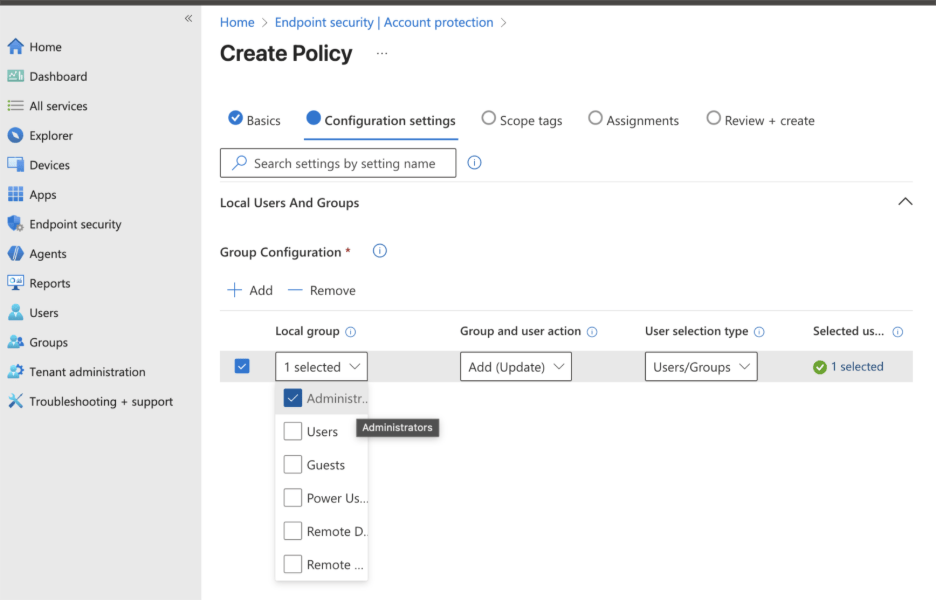
Task: Switch to the Scope tags tab
Action: [521, 119]
